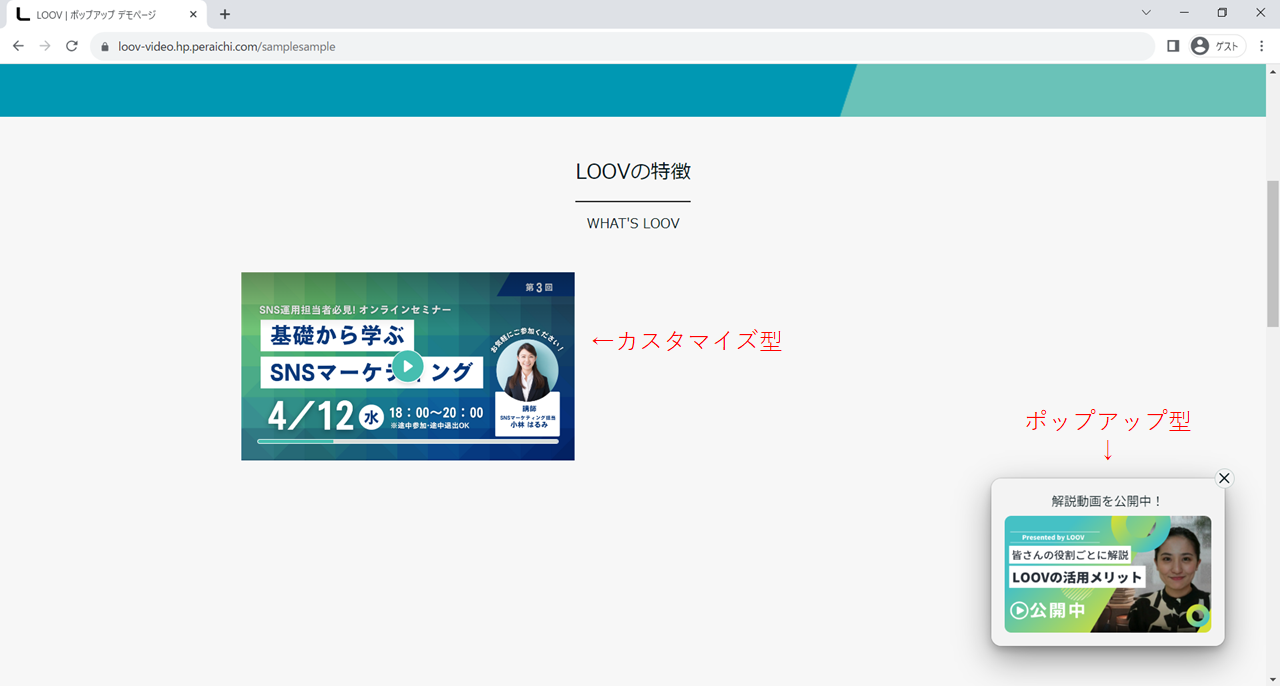This screenshot has width=1280, height=686.
Task: Click the seminar video progress bar
Action: 407,441
